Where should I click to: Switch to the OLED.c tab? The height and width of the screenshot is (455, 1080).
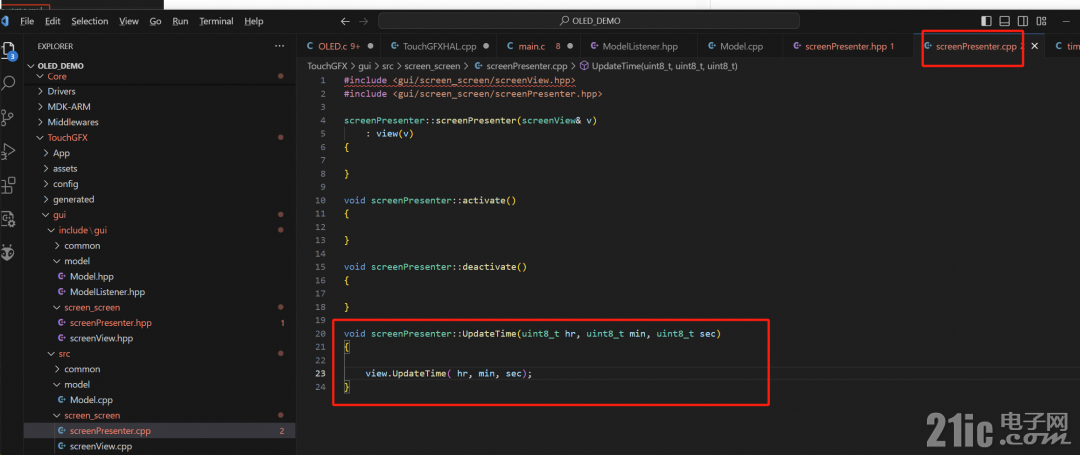340,46
